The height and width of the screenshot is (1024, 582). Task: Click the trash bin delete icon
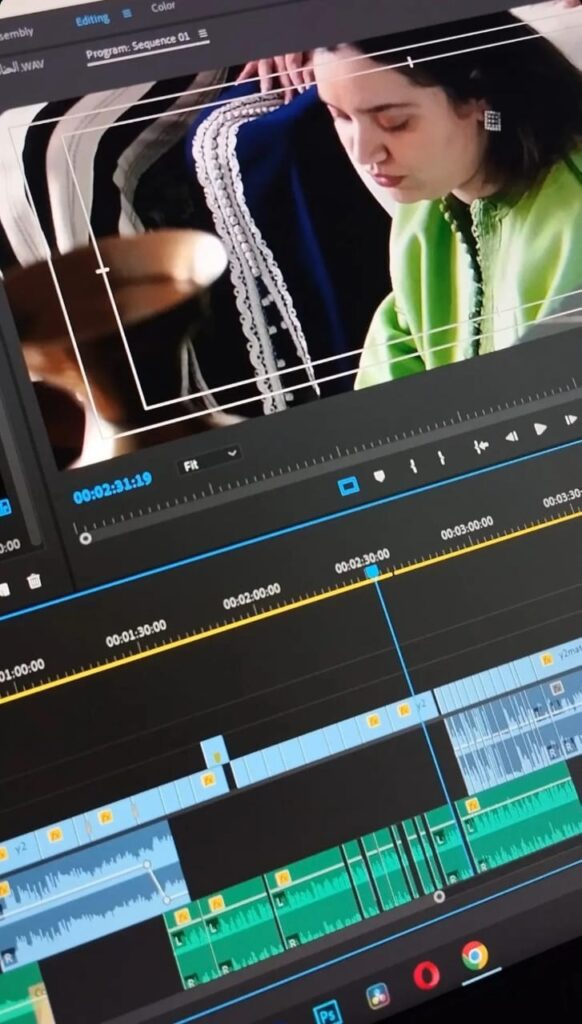pyautogui.click(x=35, y=581)
